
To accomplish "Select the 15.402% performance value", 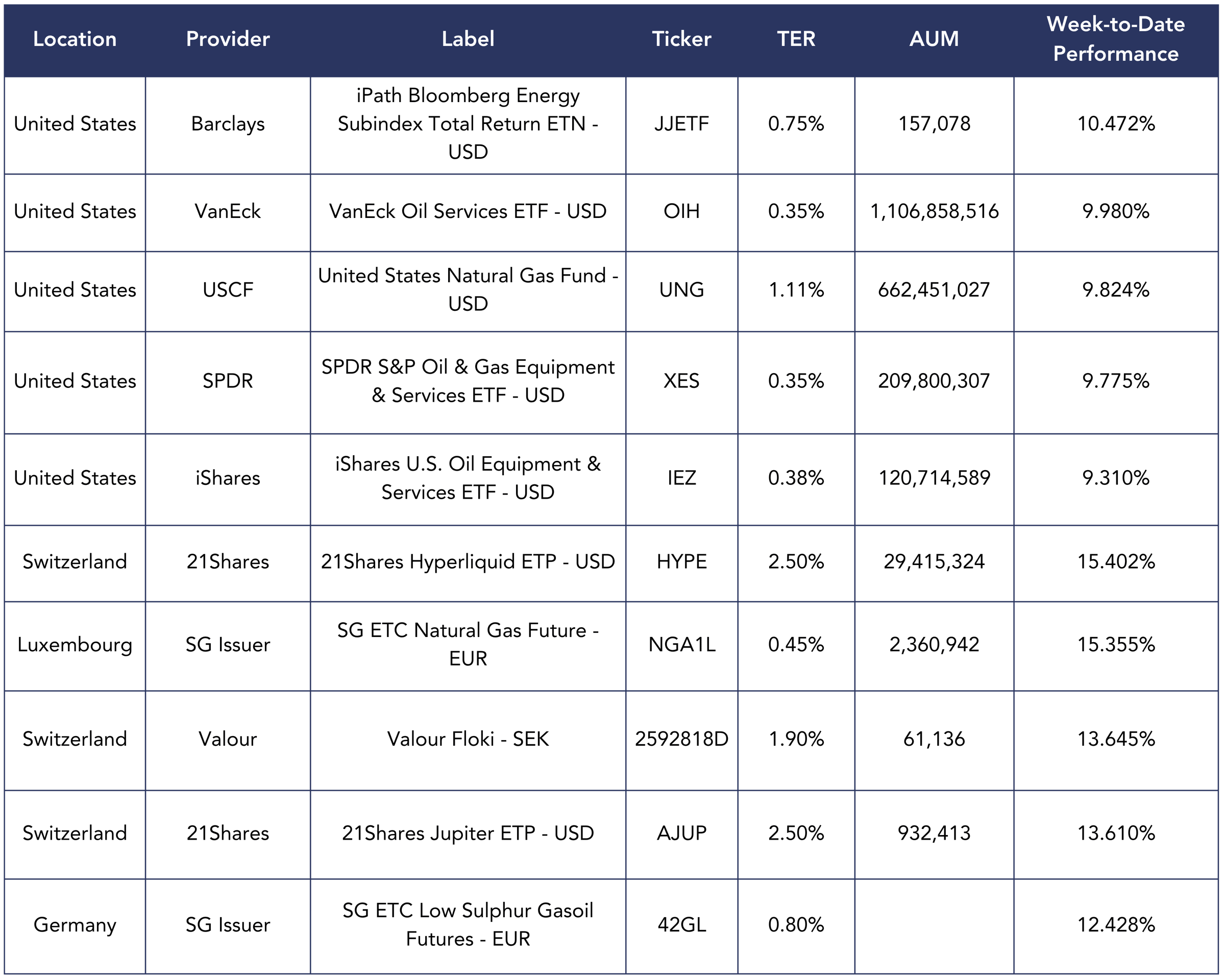I will point(1115,561).
